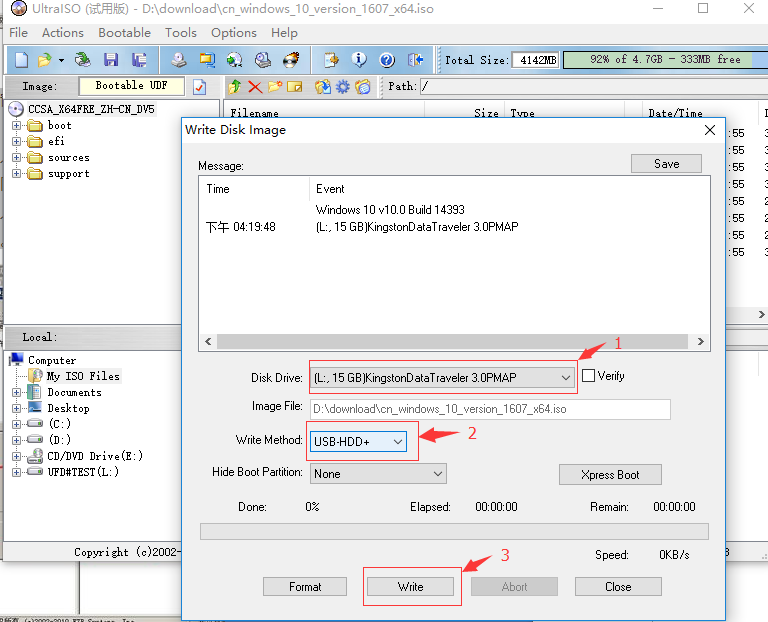The height and width of the screenshot is (622, 768).
Task: Click the New Folder icon in image toolbar
Action: 275,87
